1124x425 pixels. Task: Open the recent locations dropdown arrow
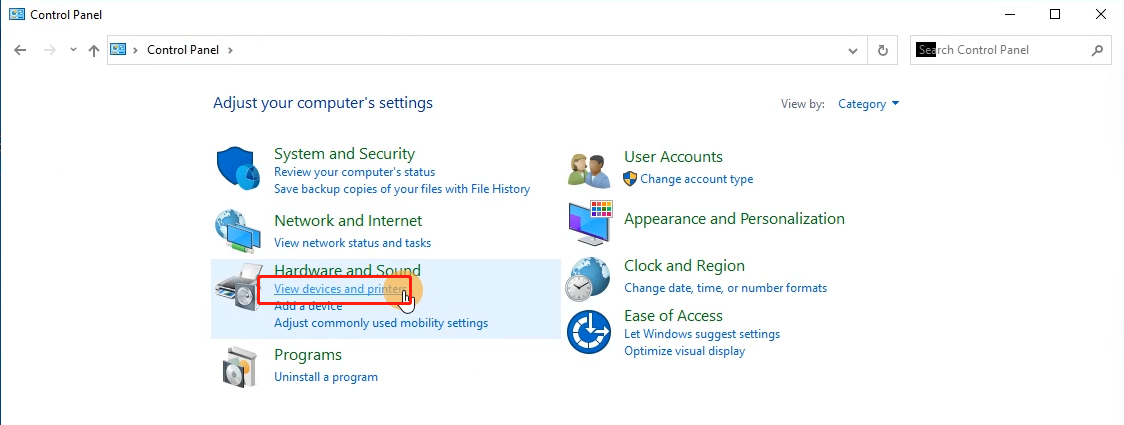coord(73,50)
